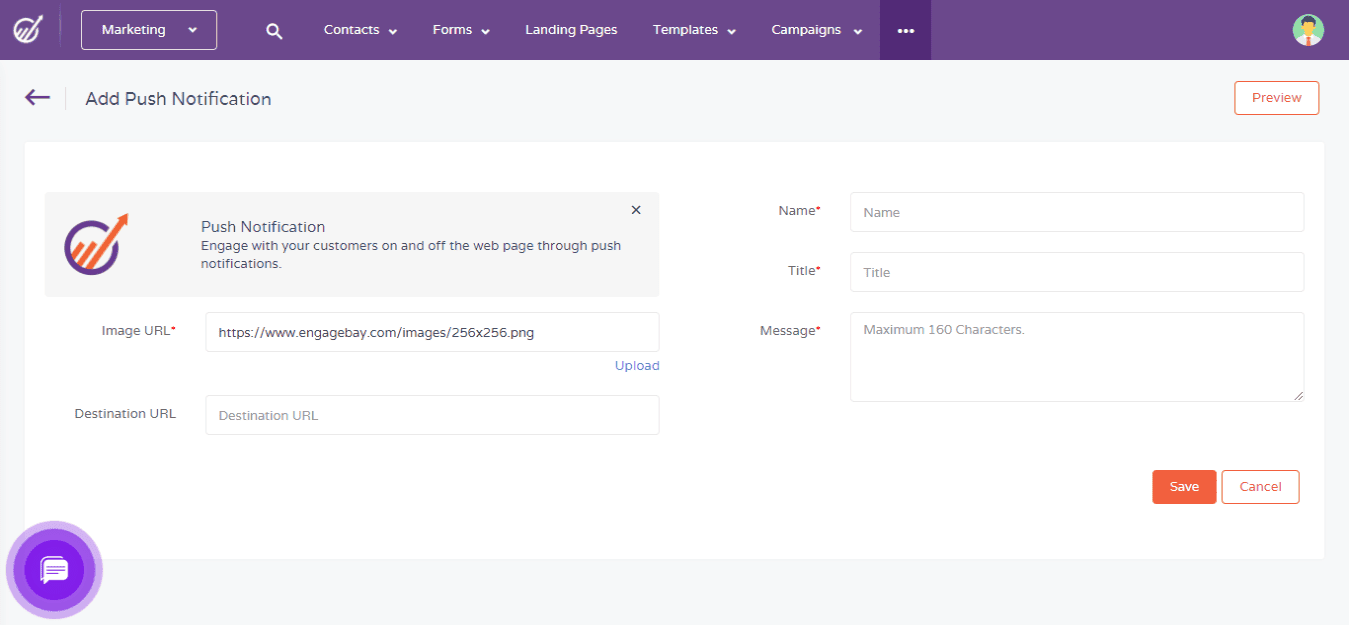The height and width of the screenshot is (625, 1349).
Task: Click into the Message text area
Action: tap(1076, 357)
